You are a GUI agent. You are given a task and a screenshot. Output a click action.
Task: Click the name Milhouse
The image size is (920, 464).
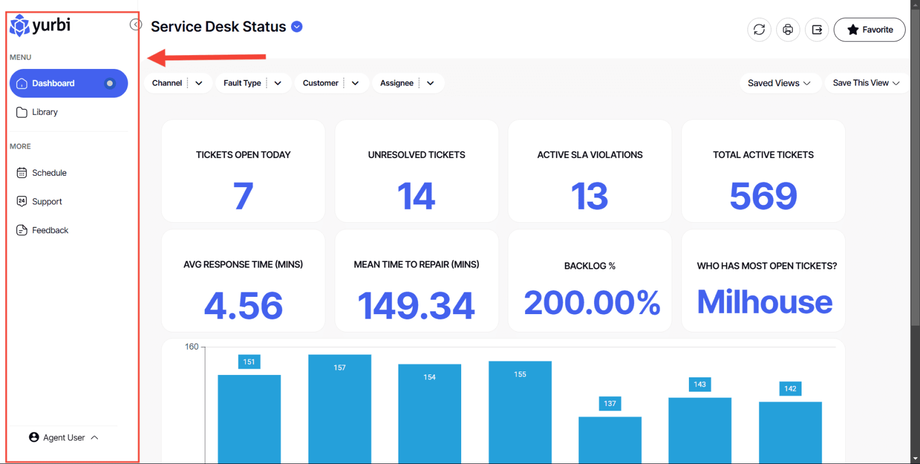(764, 302)
